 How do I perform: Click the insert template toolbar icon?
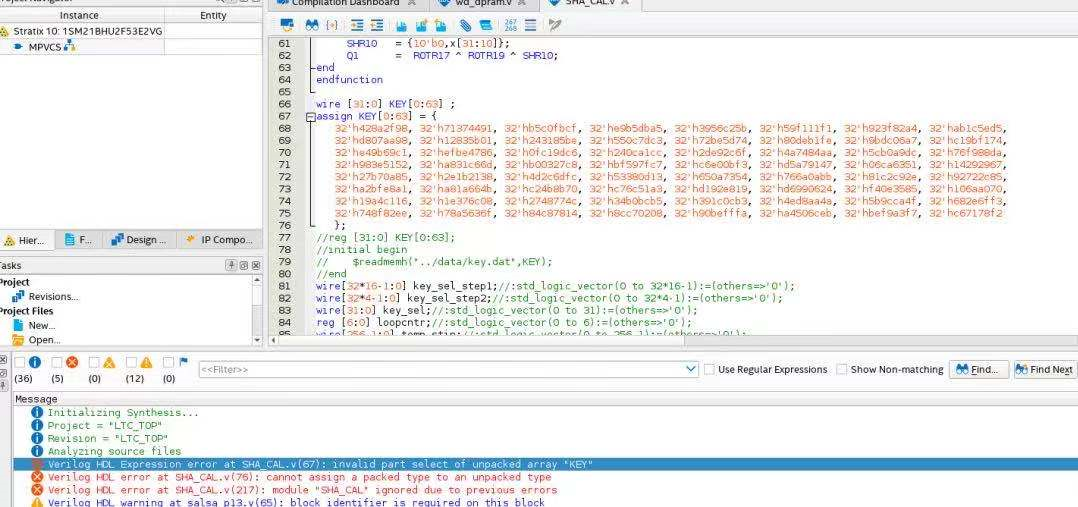(485, 25)
